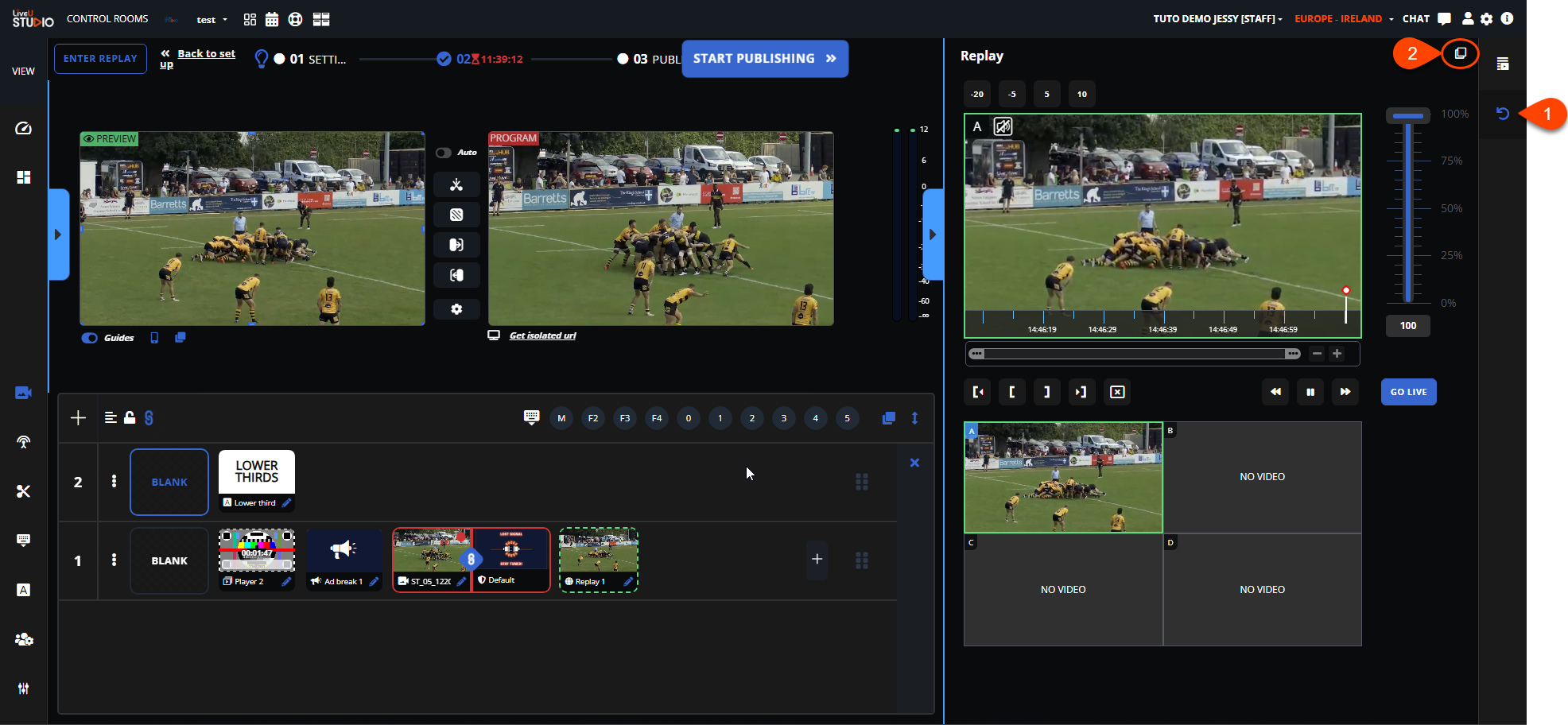This screenshot has width=1568, height=725.
Task: Expand the test room dropdown
Action: point(212,20)
